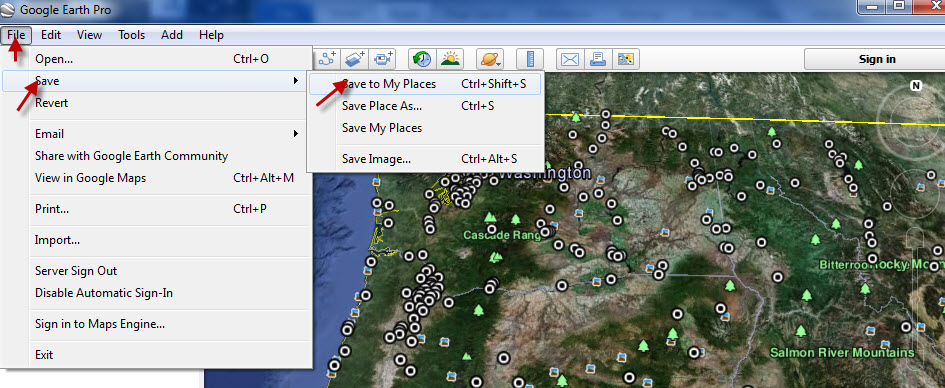The width and height of the screenshot is (945, 388).
Task: Open the Add menu
Action: coord(172,35)
